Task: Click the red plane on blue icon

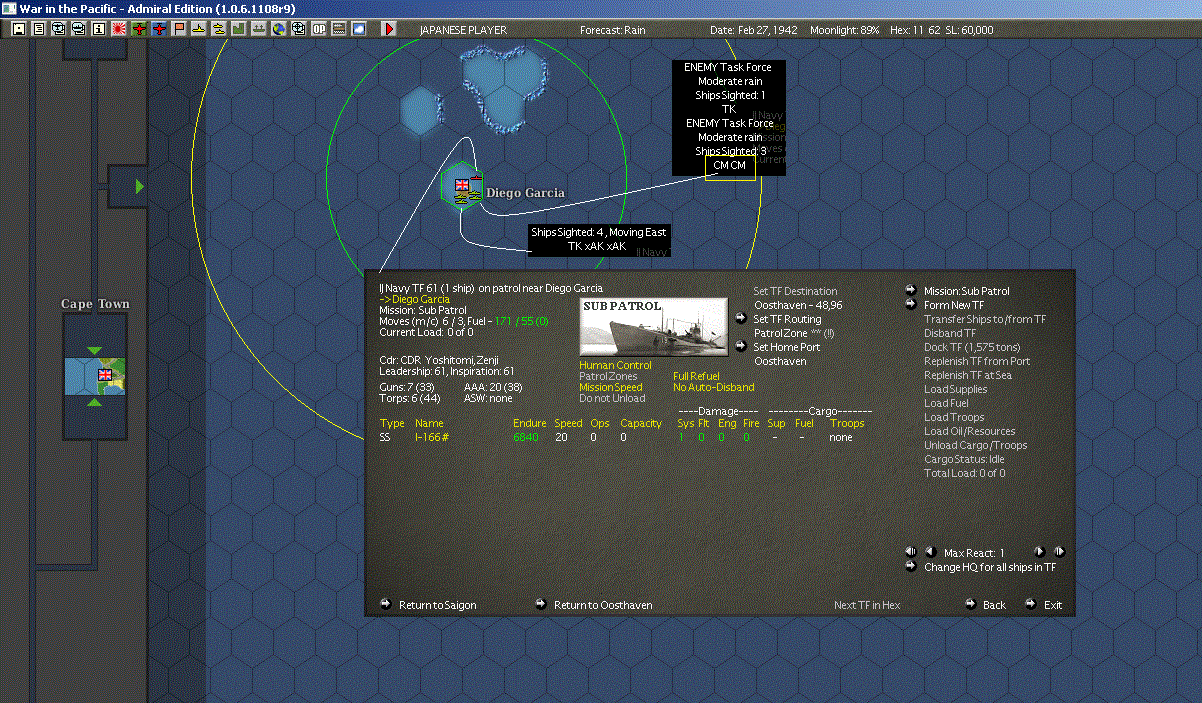Action: (x=159, y=30)
